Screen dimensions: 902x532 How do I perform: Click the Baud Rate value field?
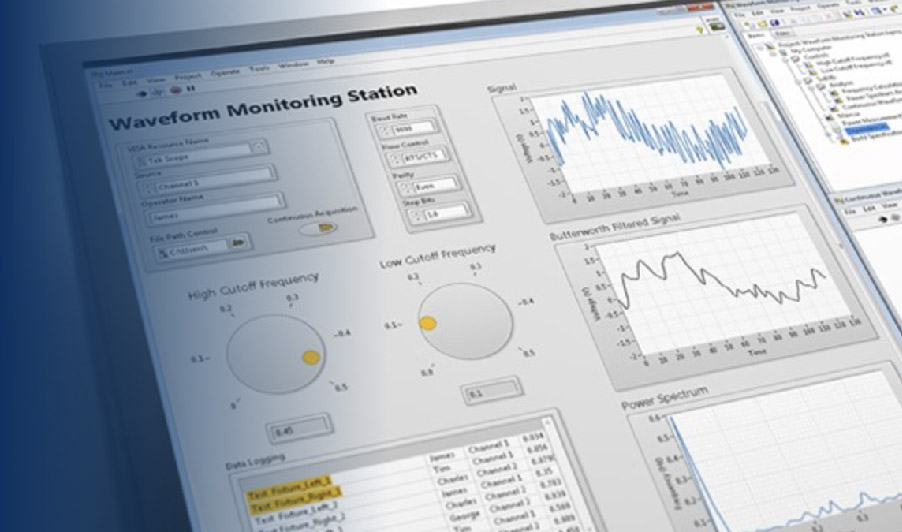(x=412, y=128)
